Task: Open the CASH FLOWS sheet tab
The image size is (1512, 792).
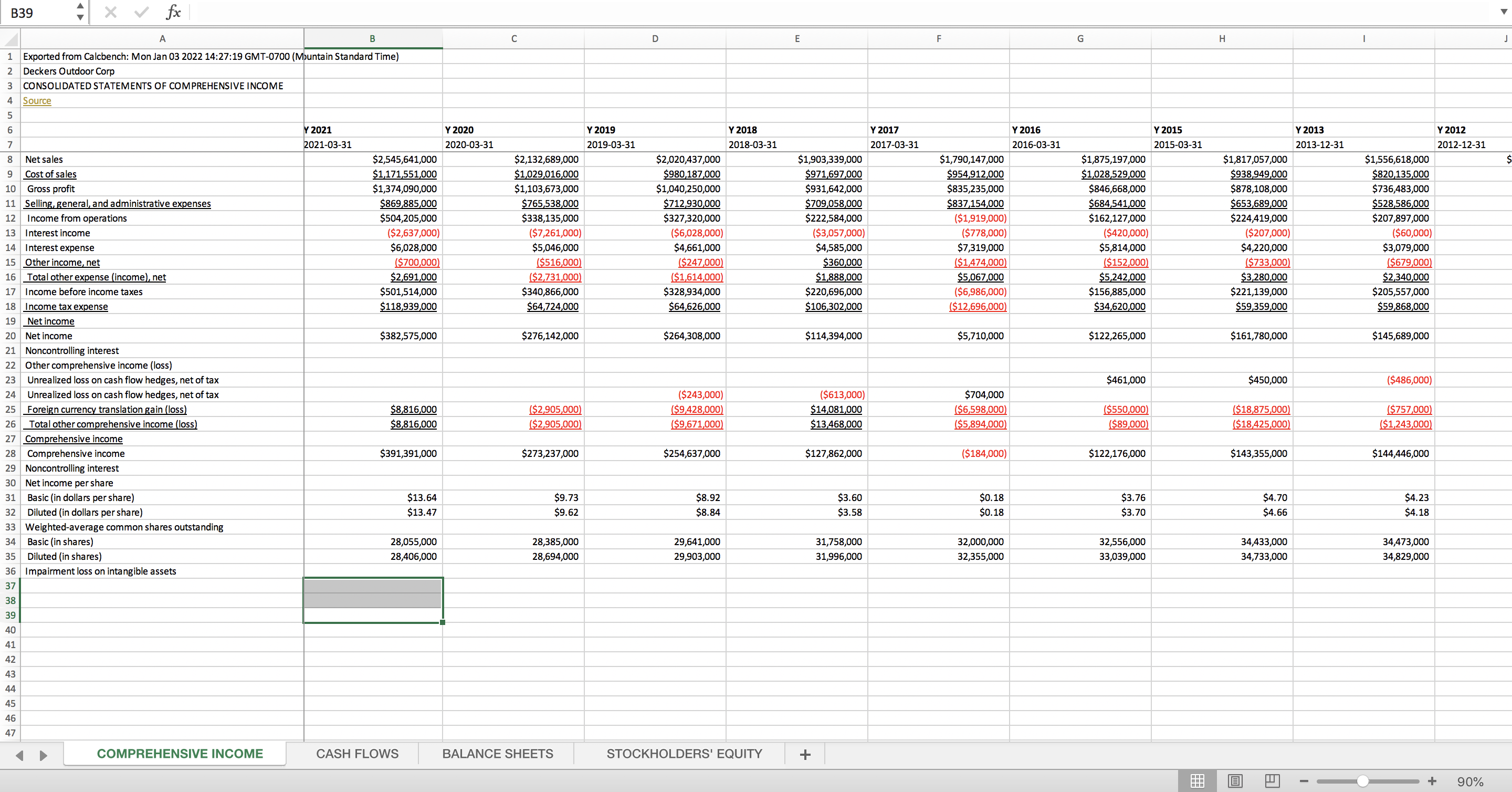Action: coord(357,754)
